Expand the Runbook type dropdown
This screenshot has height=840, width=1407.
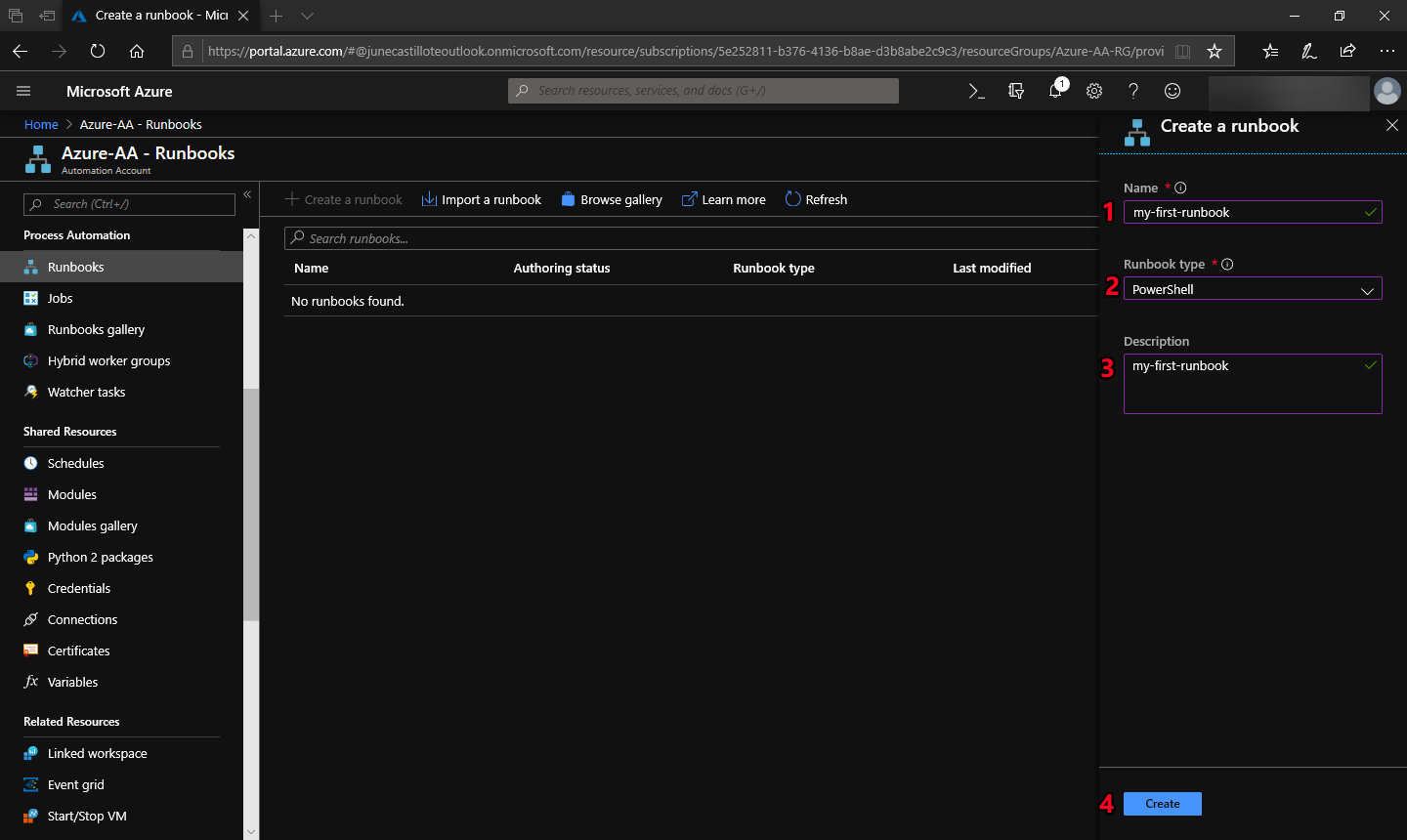pos(1366,288)
